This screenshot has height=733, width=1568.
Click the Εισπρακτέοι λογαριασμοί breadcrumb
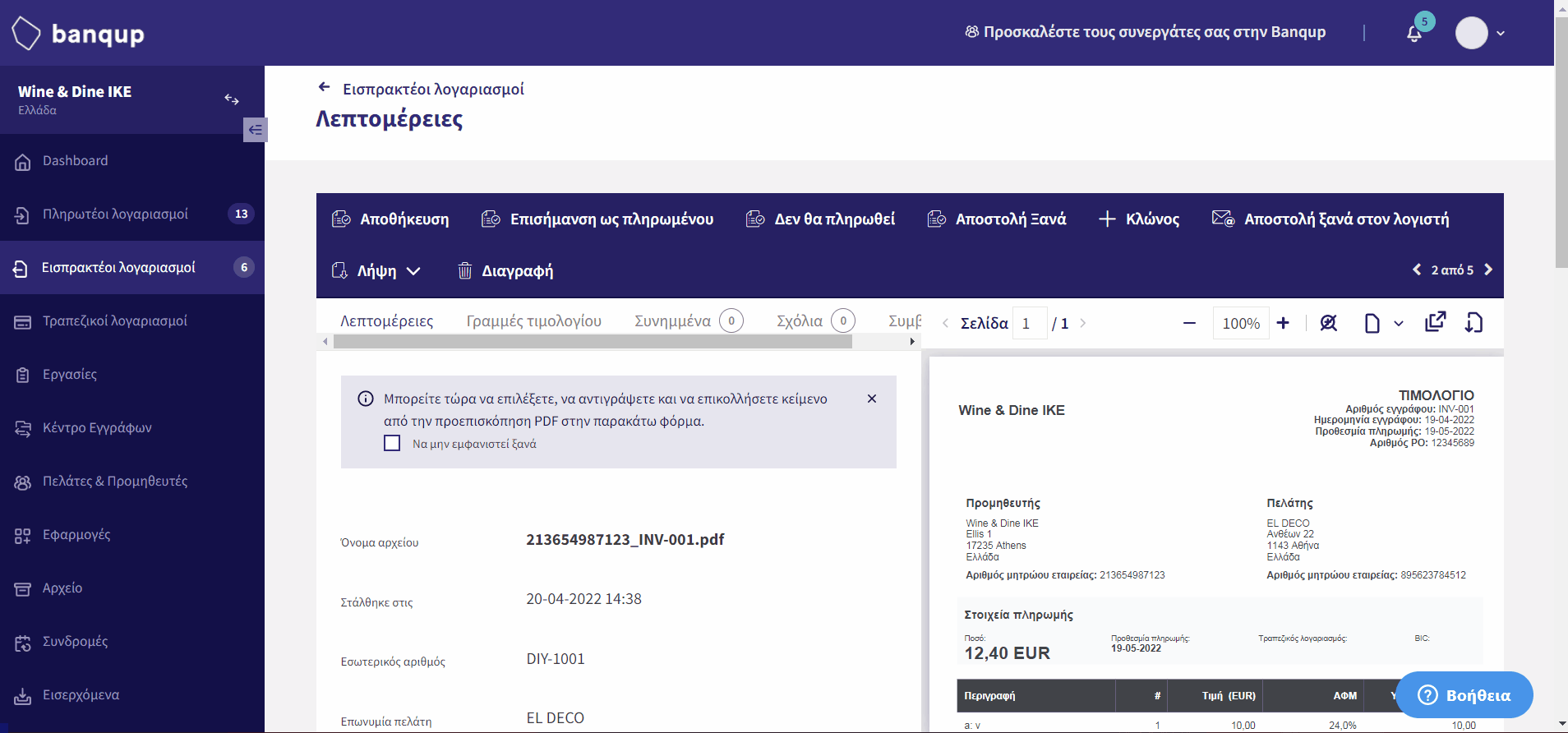(433, 89)
